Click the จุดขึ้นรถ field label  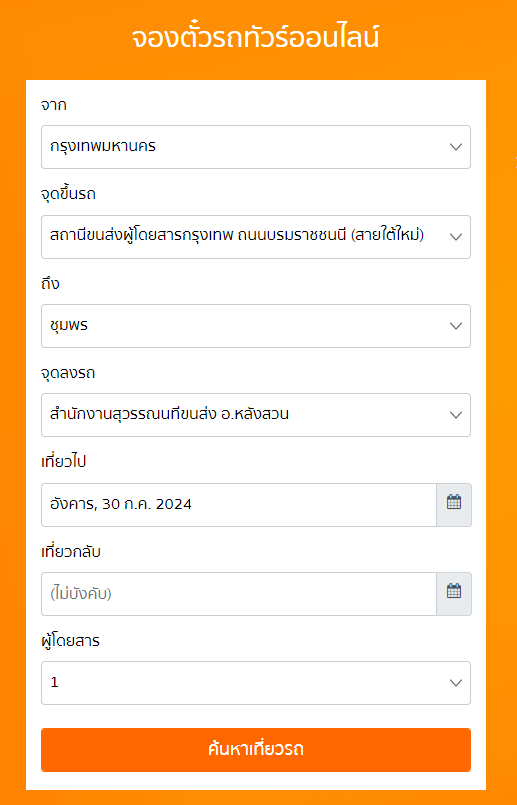68,194
